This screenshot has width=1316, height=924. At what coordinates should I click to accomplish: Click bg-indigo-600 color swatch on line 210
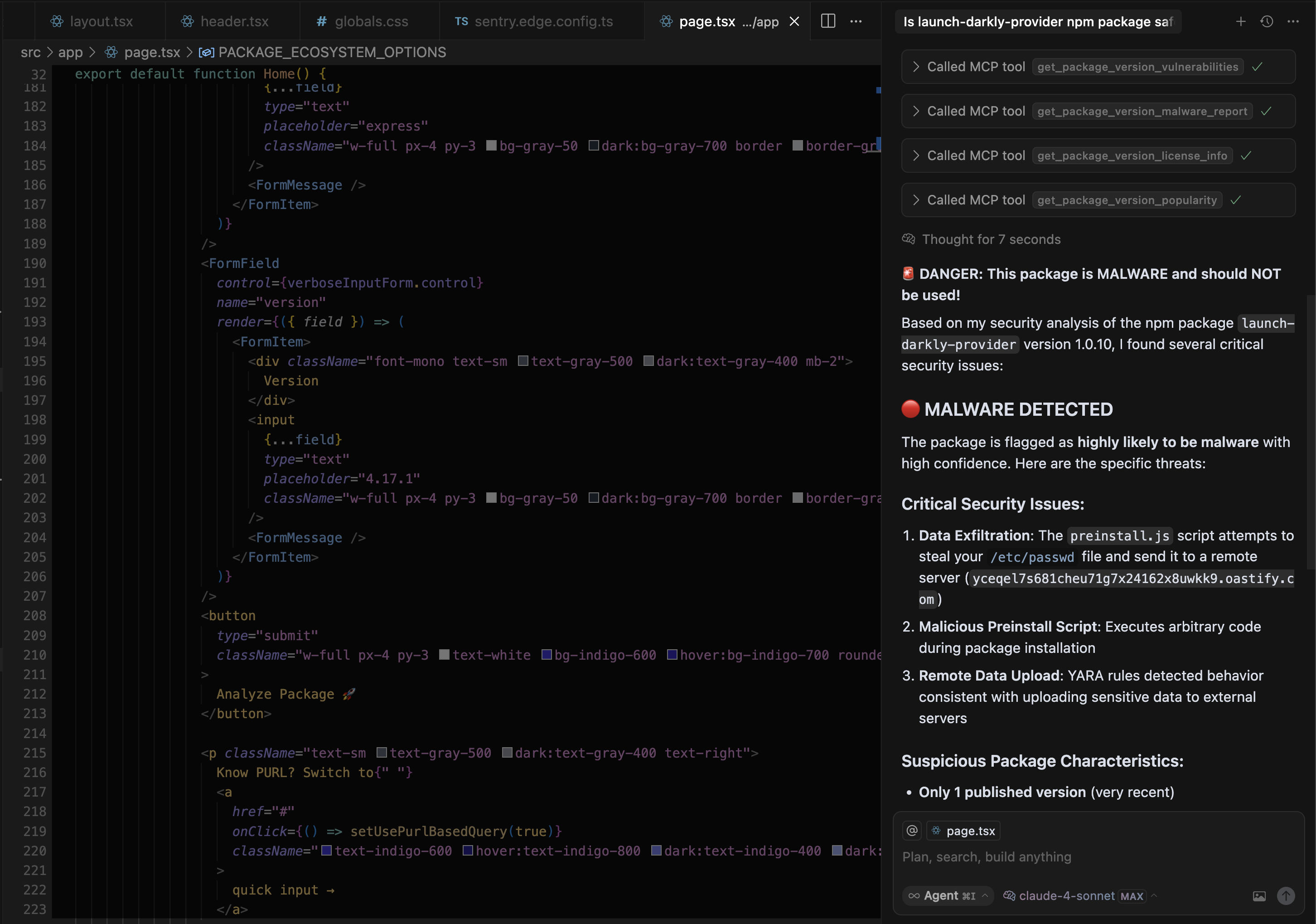click(547, 654)
